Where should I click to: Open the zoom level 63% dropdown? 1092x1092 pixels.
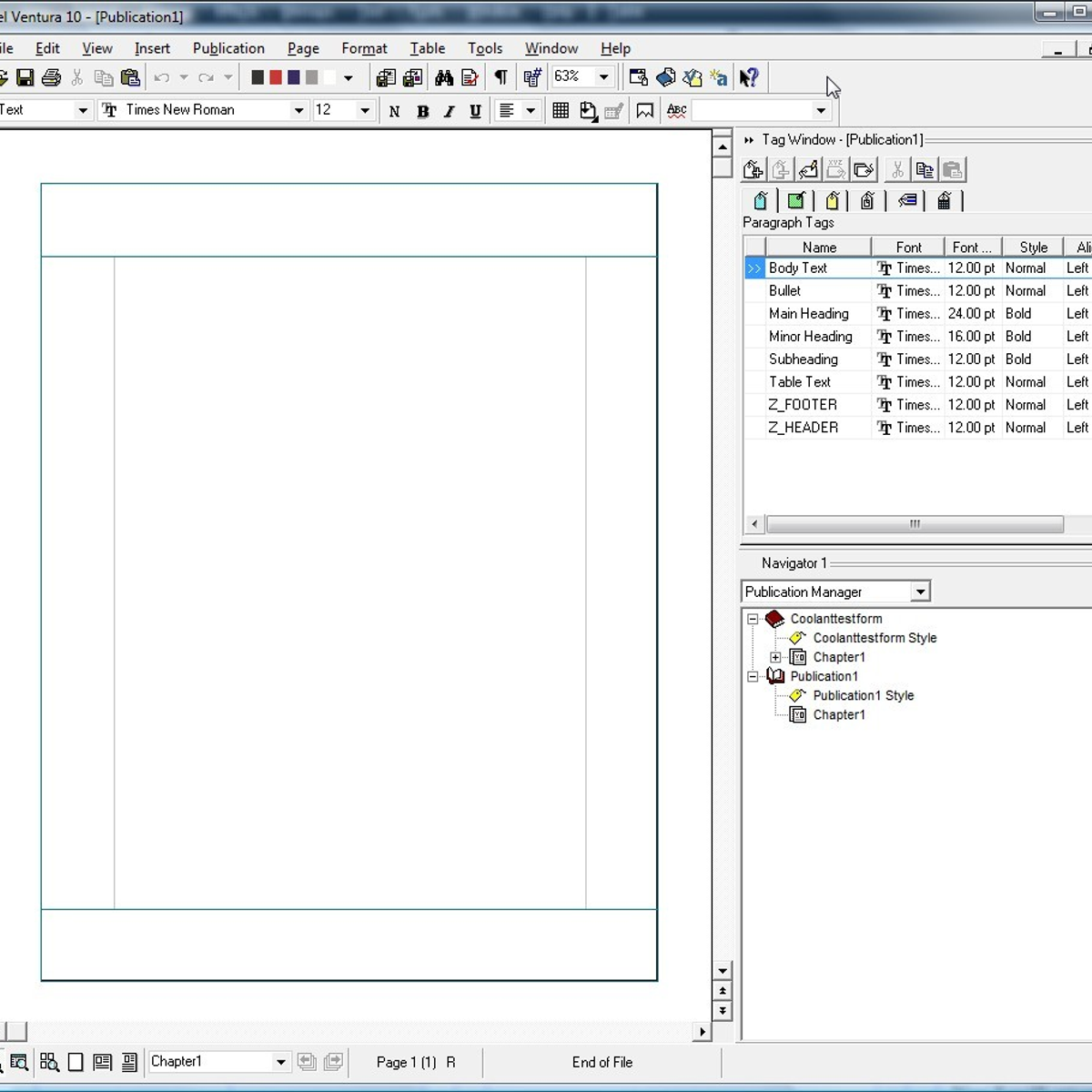[x=603, y=77]
